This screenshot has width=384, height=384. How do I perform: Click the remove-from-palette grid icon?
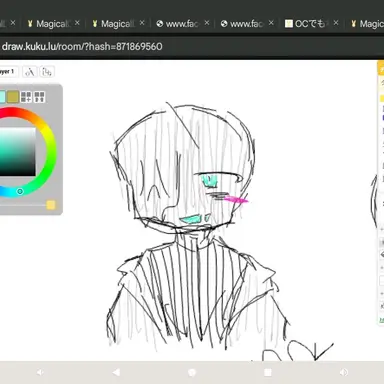click(x=39, y=97)
